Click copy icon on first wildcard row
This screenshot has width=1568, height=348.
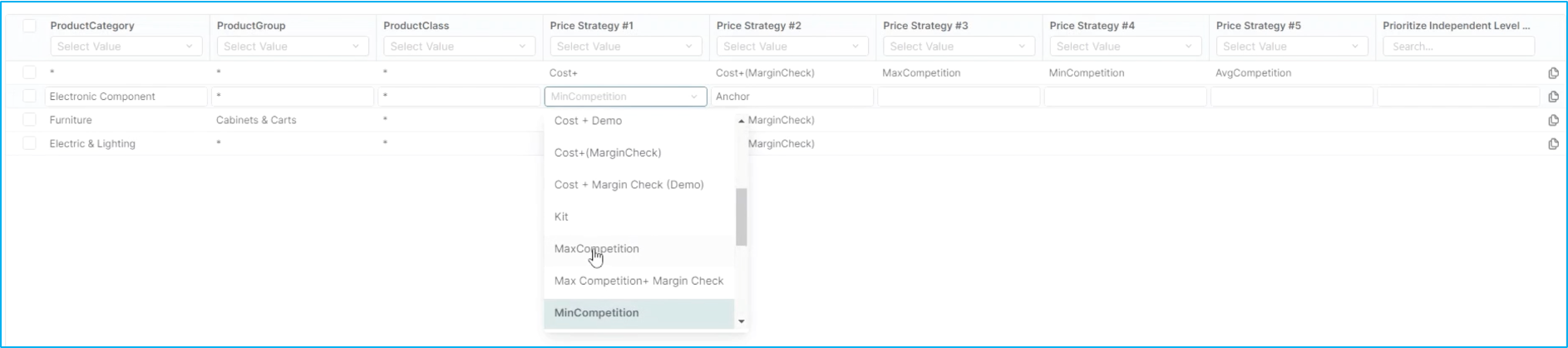[1553, 73]
